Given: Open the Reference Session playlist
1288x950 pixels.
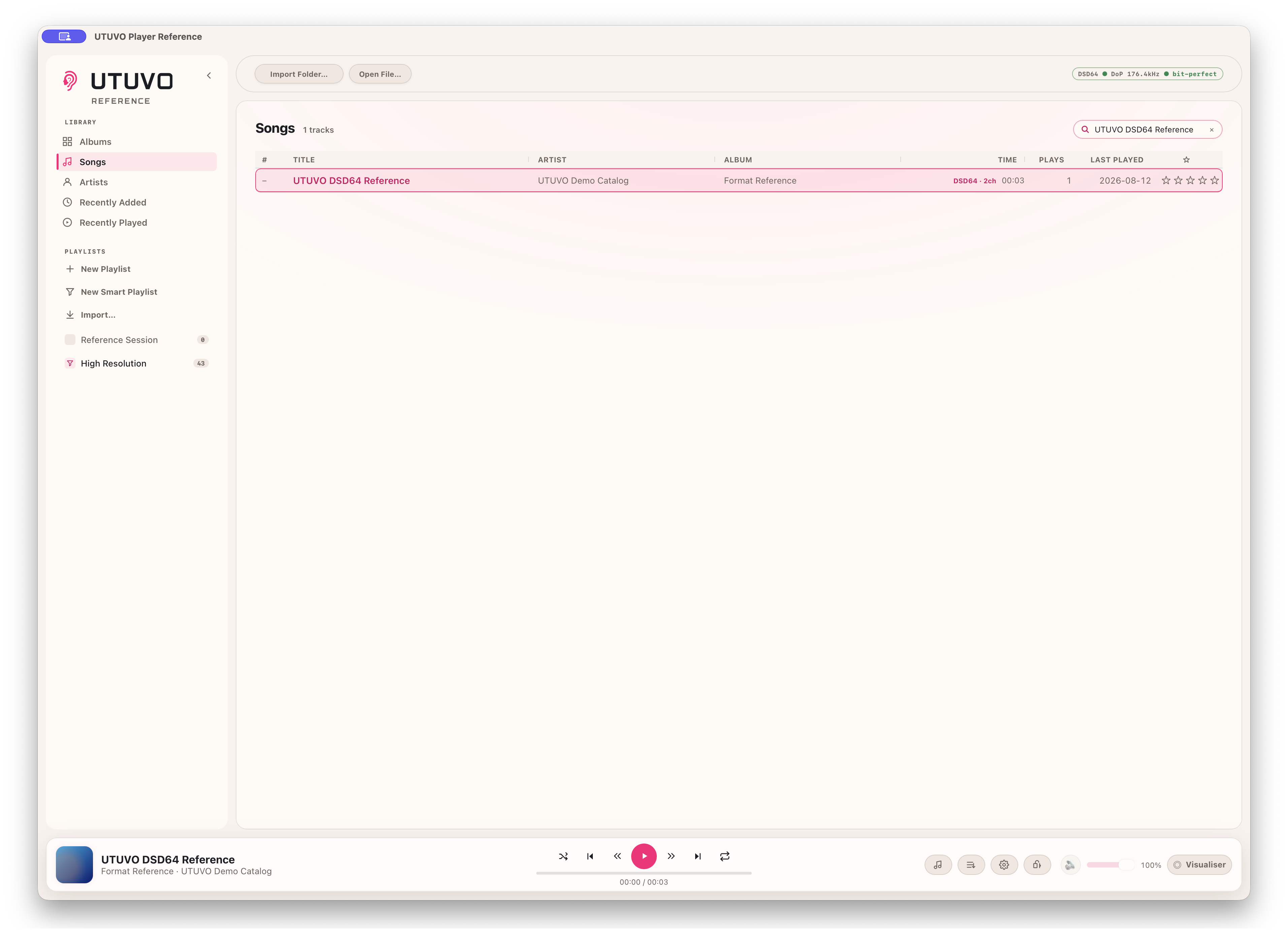Looking at the screenshot, I should tap(136, 340).
